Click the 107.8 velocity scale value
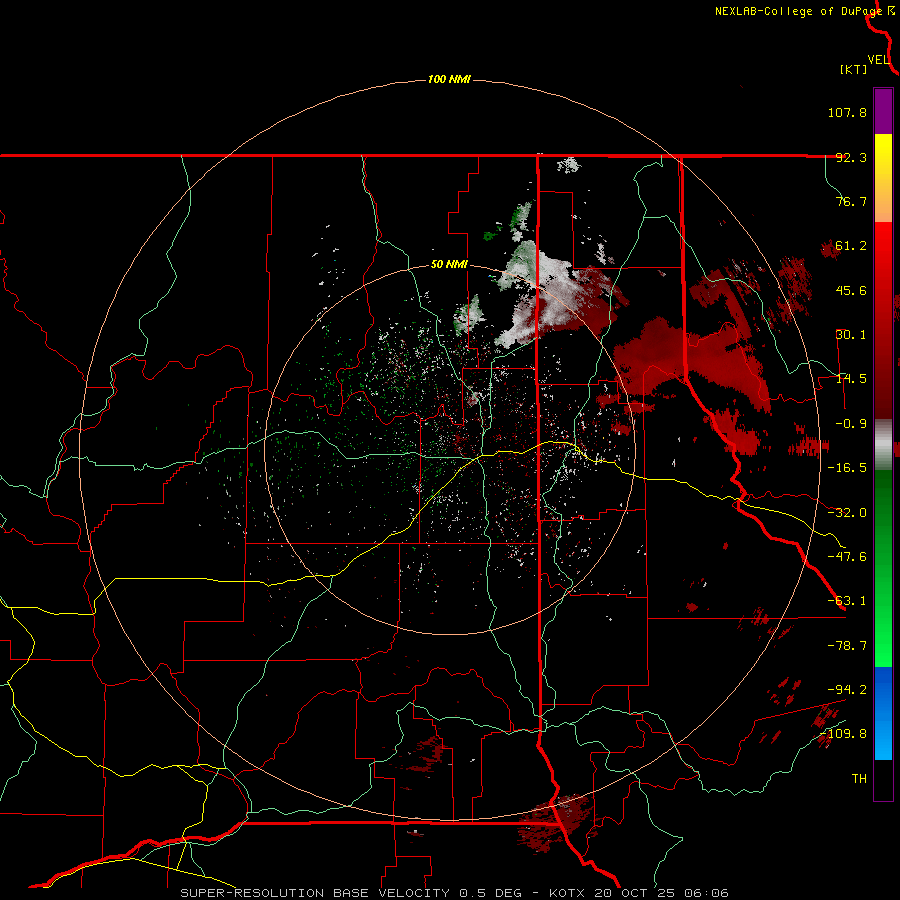Screen dimensions: 900x900 847,112
